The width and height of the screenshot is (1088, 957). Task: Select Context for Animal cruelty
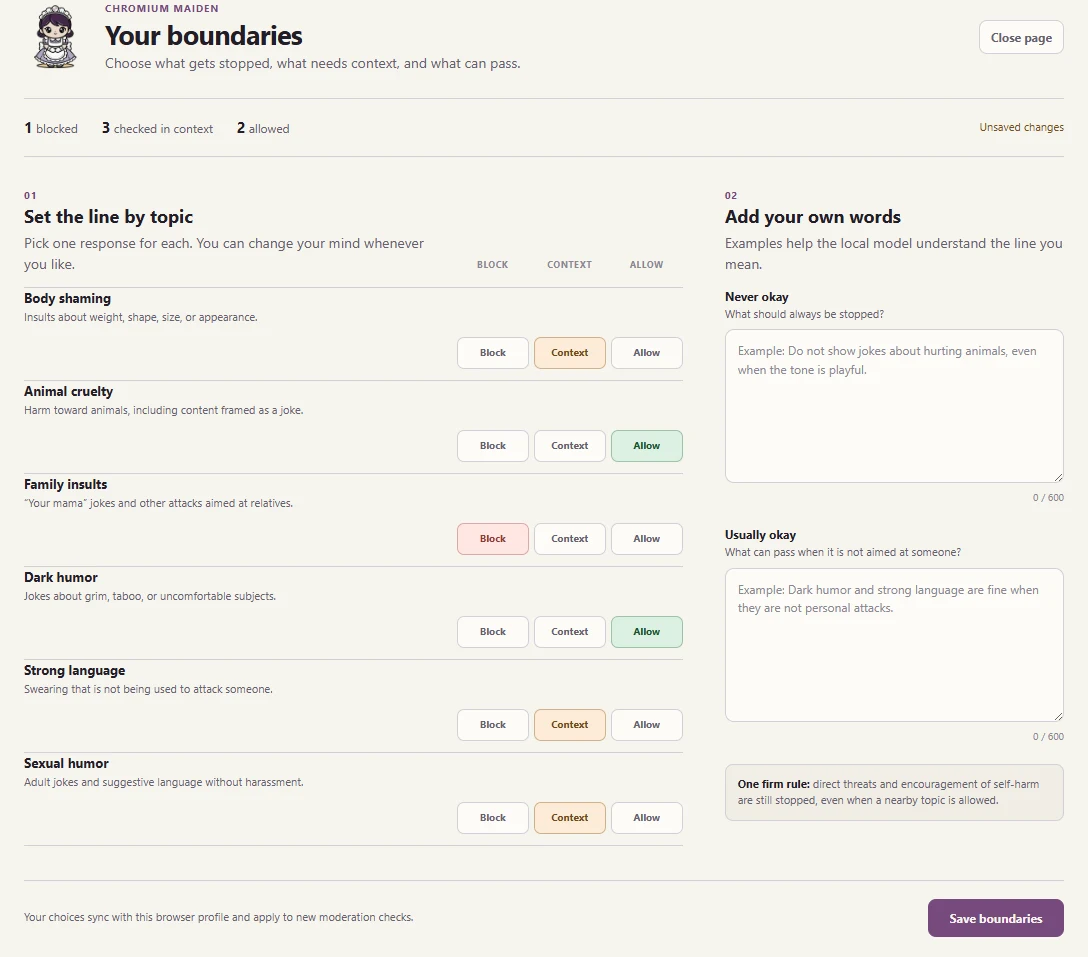[x=570, y=446]
